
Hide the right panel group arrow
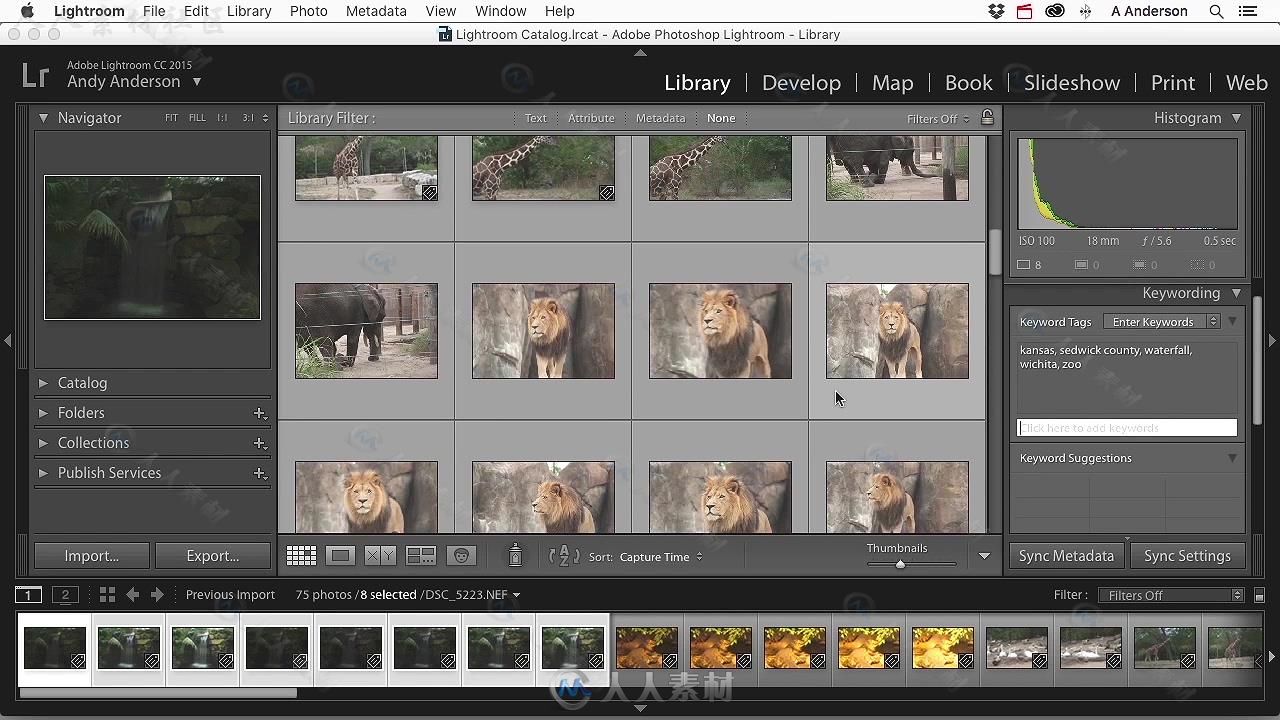pos(1272,341)
